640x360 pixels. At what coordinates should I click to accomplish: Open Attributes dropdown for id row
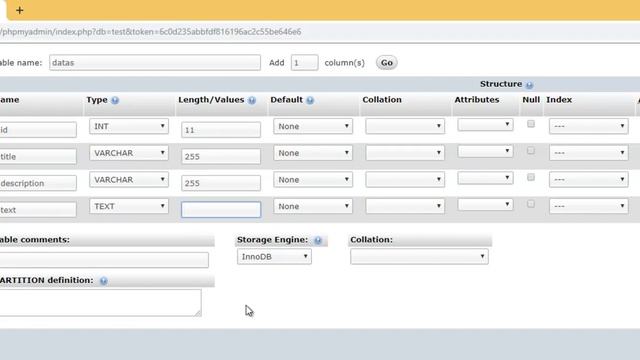pyautogui.click(x=485, y=124)
